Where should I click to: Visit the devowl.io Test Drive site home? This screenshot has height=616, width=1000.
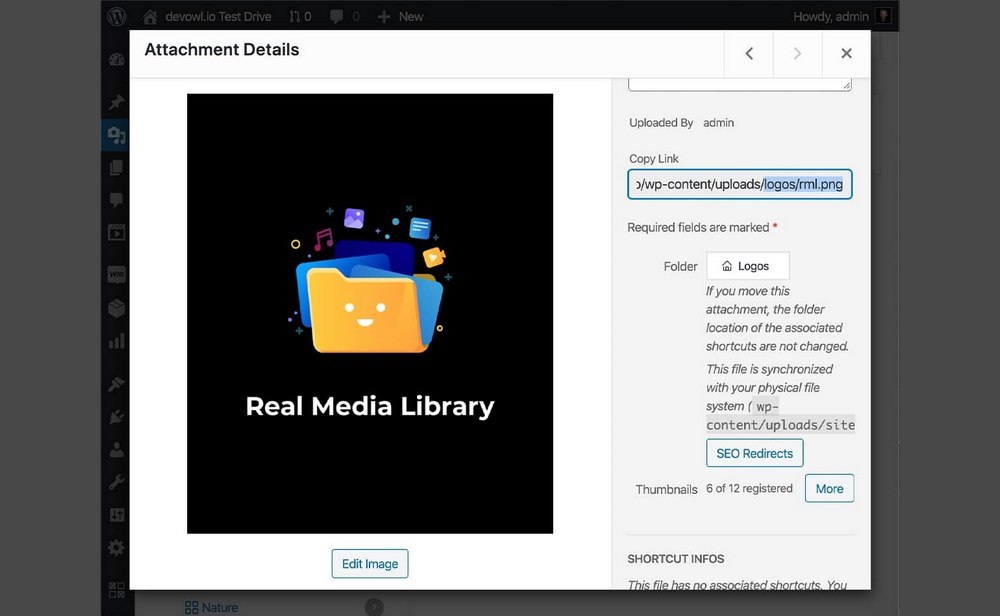click(x=208, y=17)
